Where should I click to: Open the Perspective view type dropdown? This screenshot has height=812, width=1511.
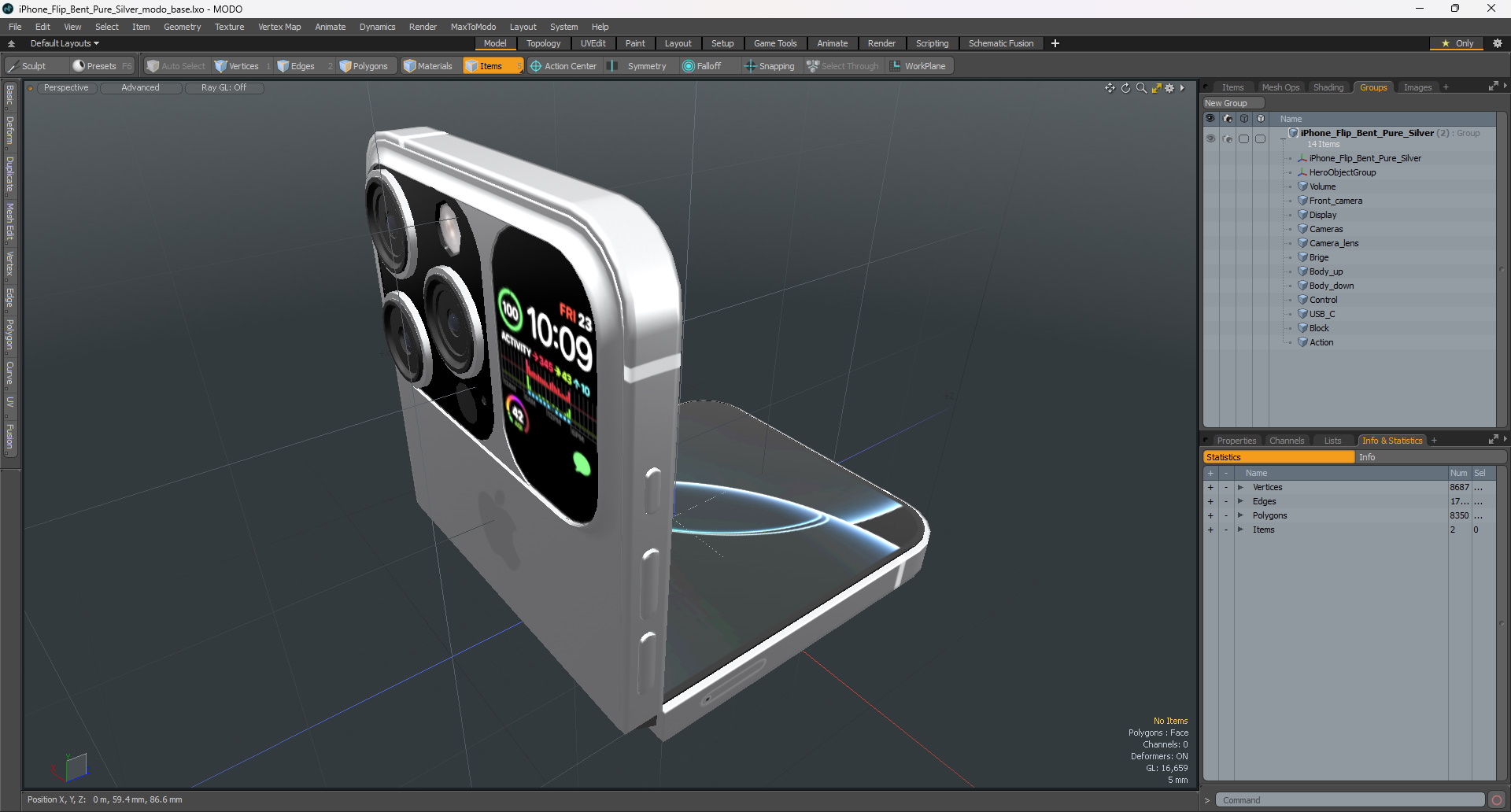pyautogui.click(x=66, y=88)
